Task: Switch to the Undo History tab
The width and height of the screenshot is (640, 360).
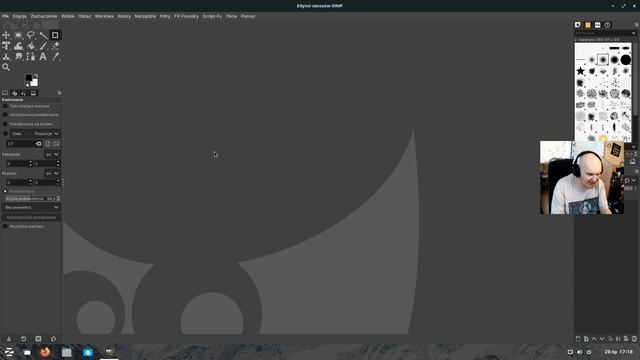Action: click(24, 93)
